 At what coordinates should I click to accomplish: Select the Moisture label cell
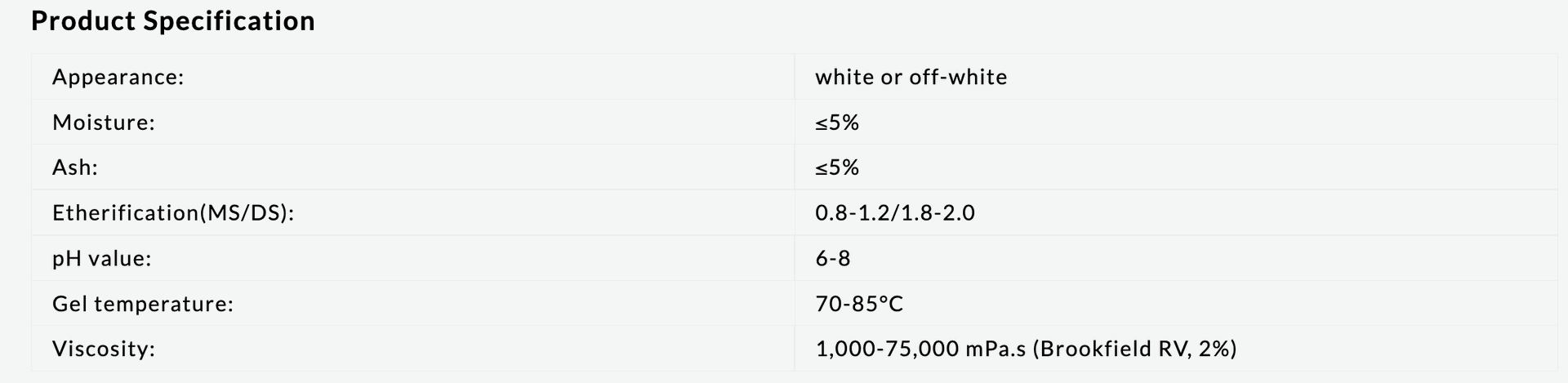(x=412, y=122)
